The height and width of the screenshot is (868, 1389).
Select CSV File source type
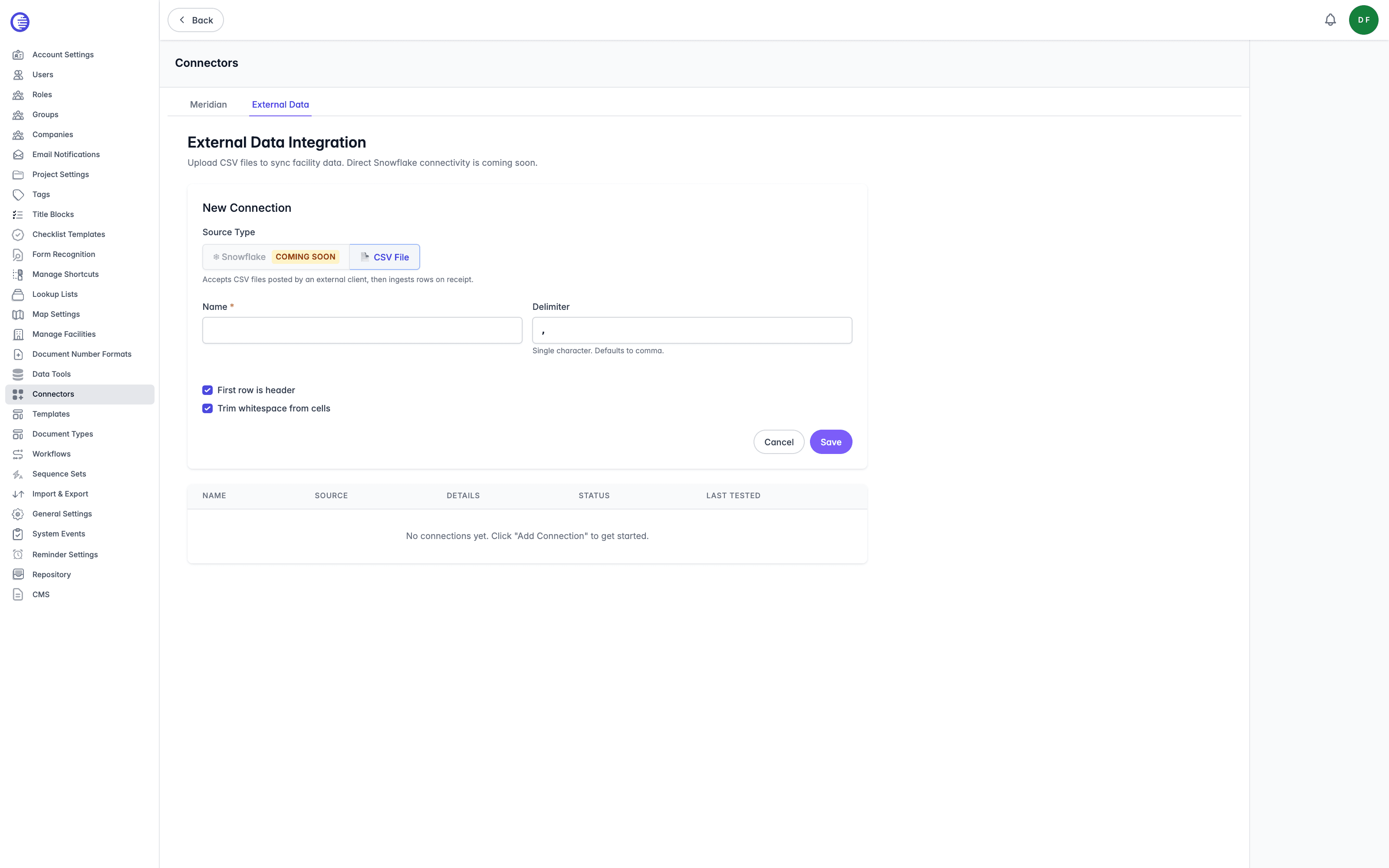(385, 257)
